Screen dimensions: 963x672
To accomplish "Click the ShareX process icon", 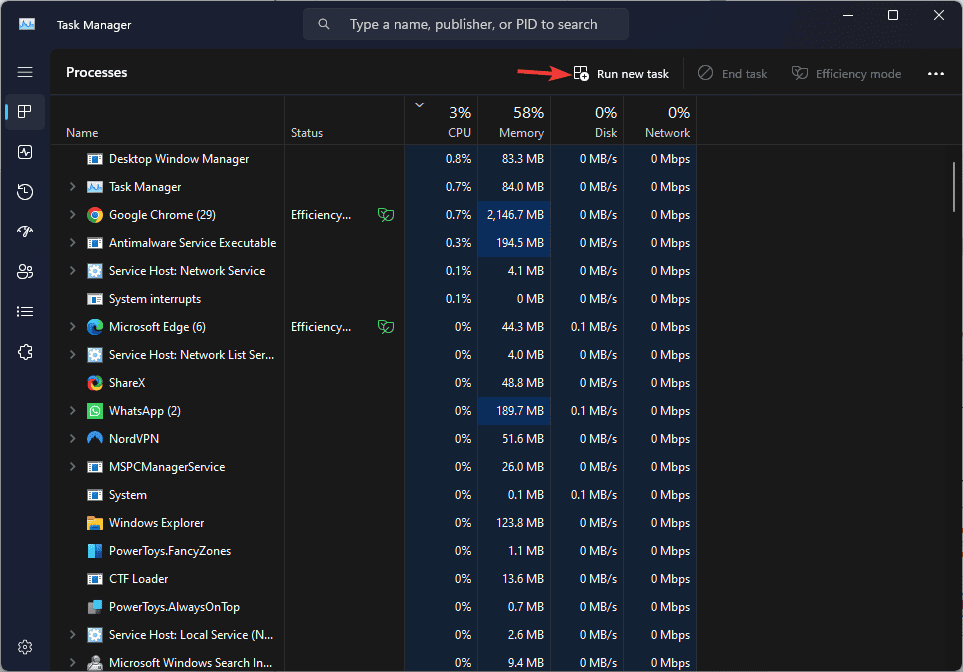I will click(x=95, y=383).
